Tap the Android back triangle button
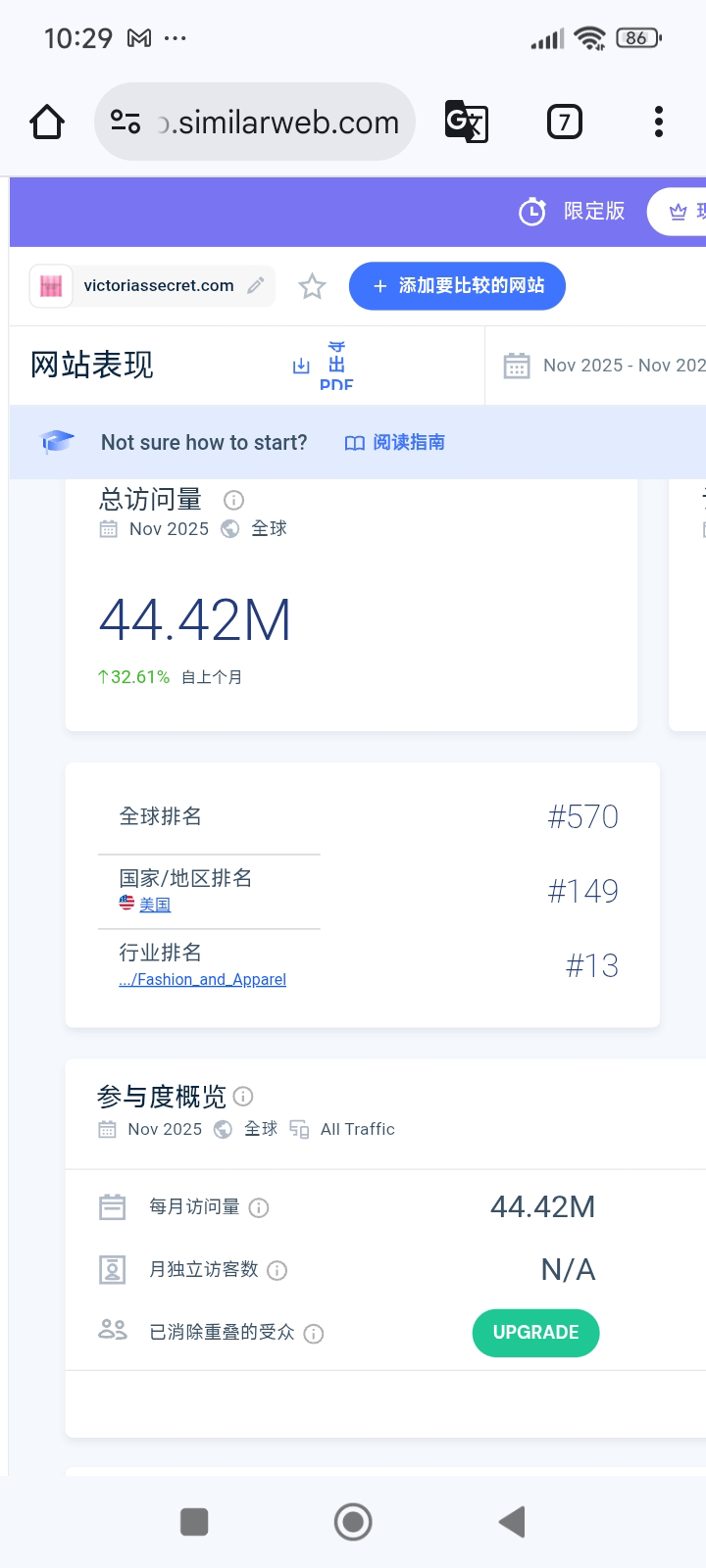The image size is (706, 1568). (x=513, y=1522)
